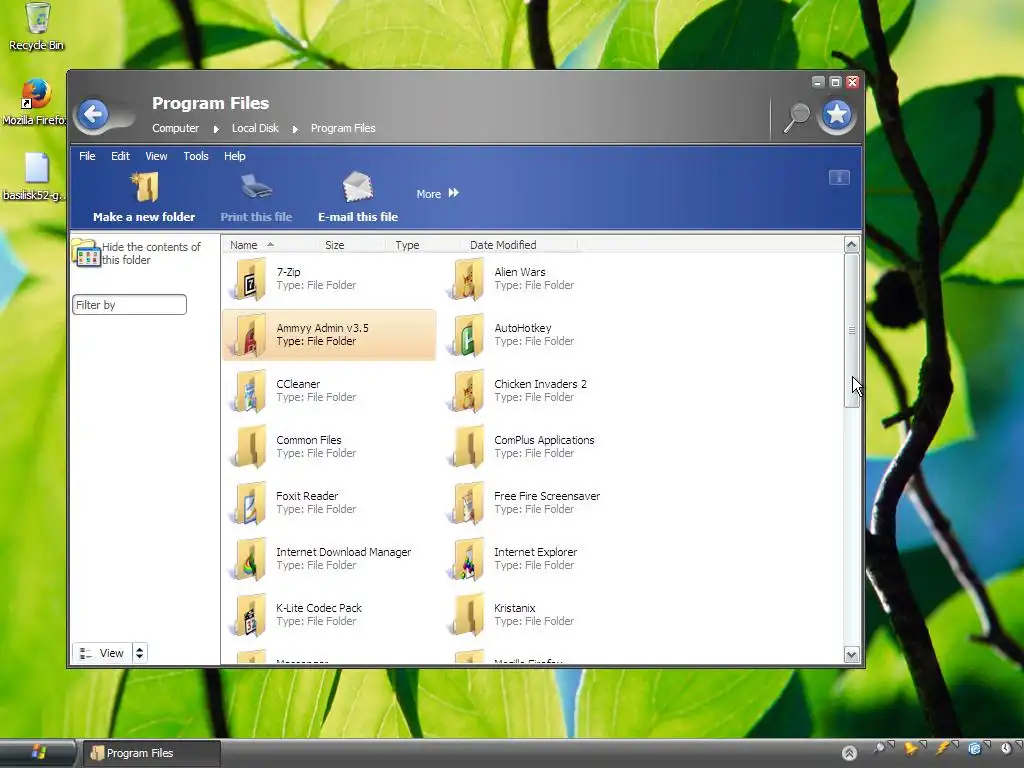
Task: Click the E-mail this file icon
Action: pyautogui.click(x=358, y=187)
